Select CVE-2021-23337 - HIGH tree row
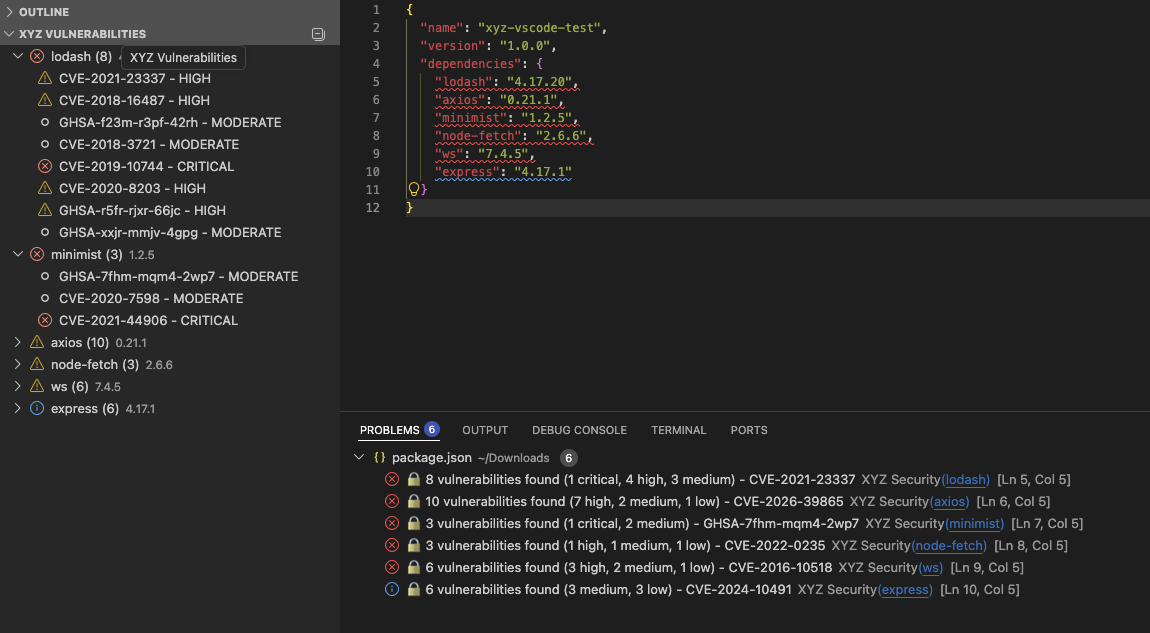 click(x=170, y=78)
